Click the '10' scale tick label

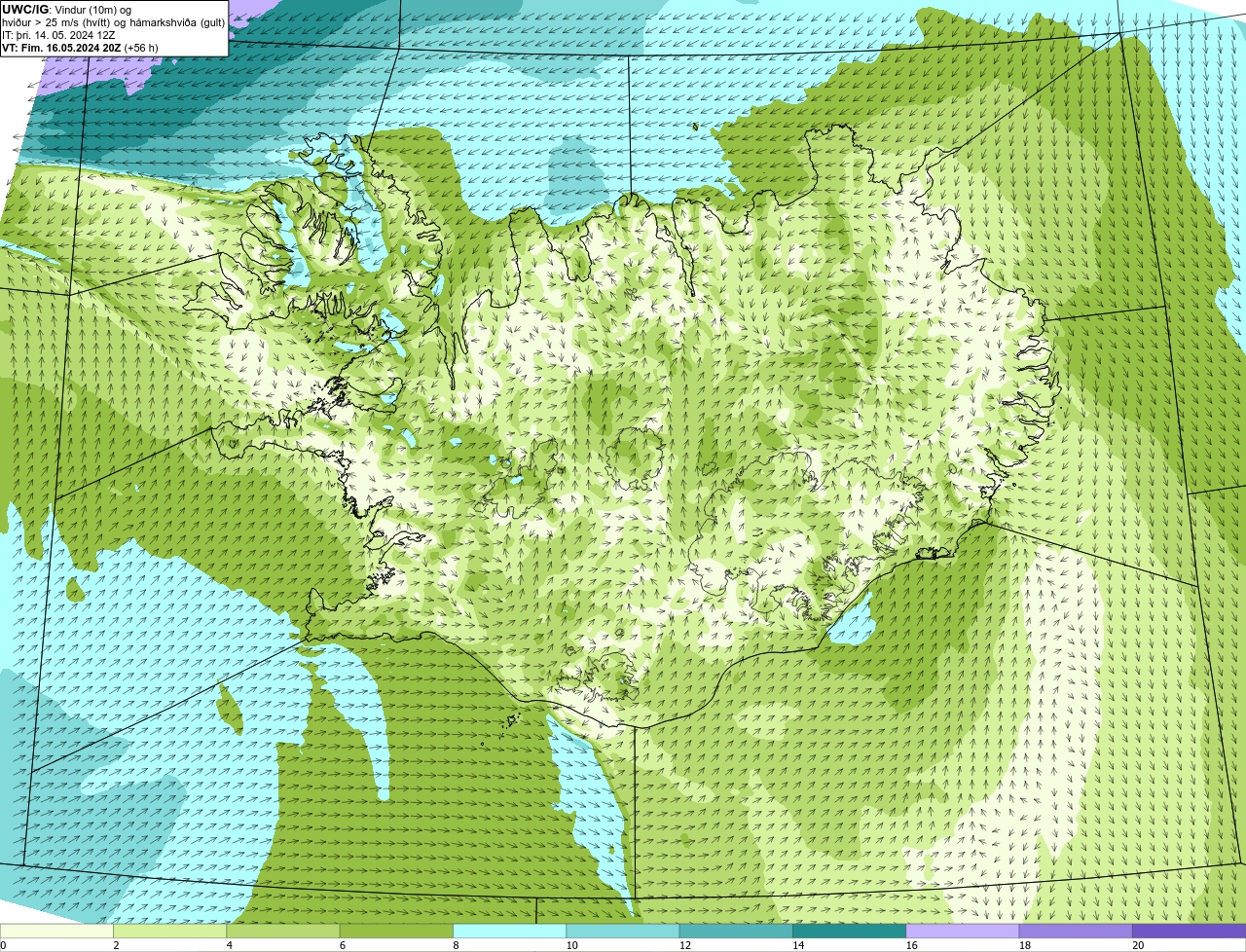click(x=571, y=945)
